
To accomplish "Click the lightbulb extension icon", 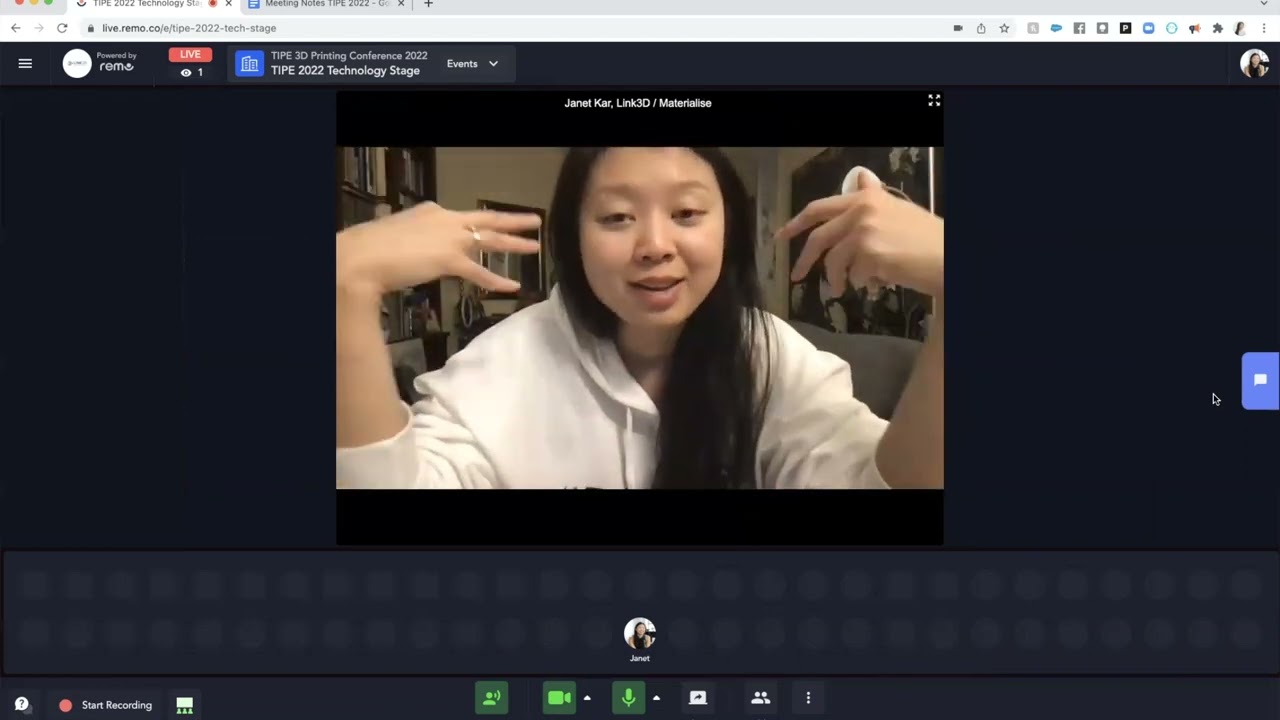I will pyautogui.click(x=1102, y=28).
